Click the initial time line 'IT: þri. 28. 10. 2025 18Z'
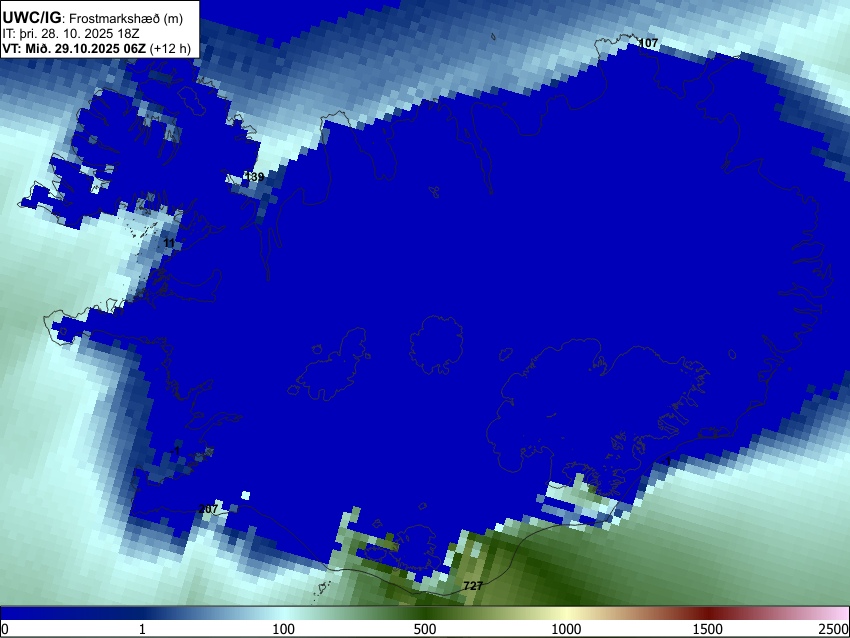The width and height of the screenshot is (850, 638). (71, 34)
